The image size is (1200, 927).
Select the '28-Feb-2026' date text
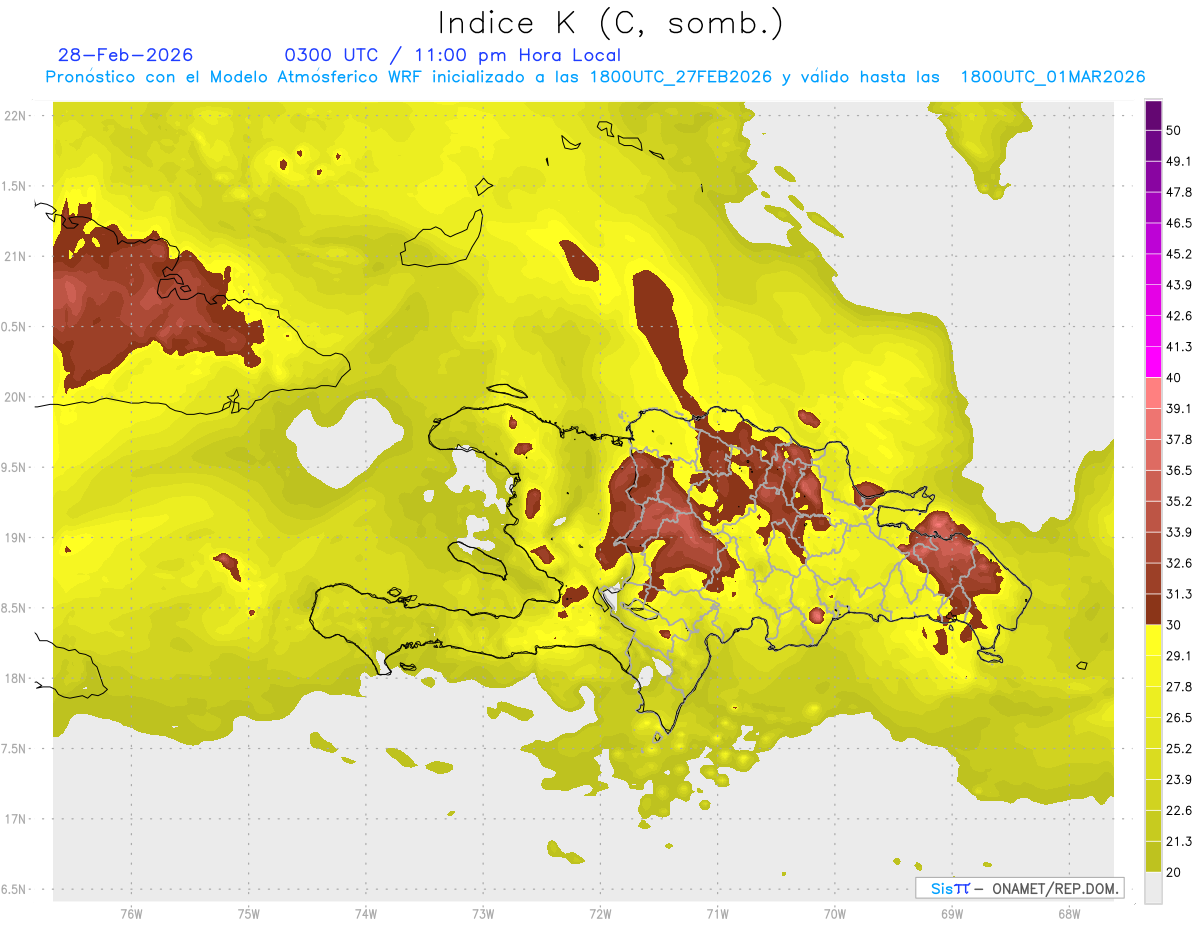coord(125,55)
